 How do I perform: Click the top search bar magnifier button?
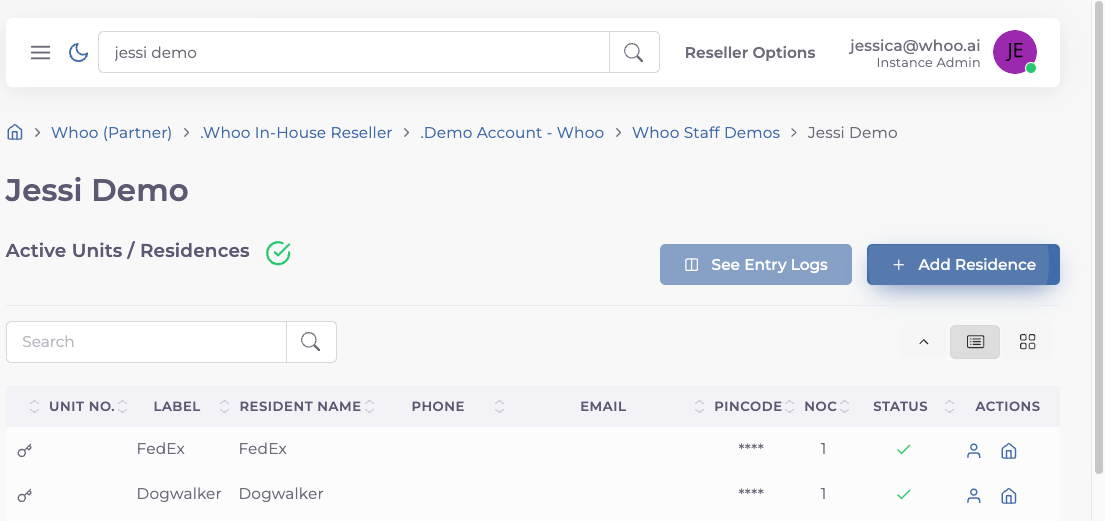click(634, 52)
